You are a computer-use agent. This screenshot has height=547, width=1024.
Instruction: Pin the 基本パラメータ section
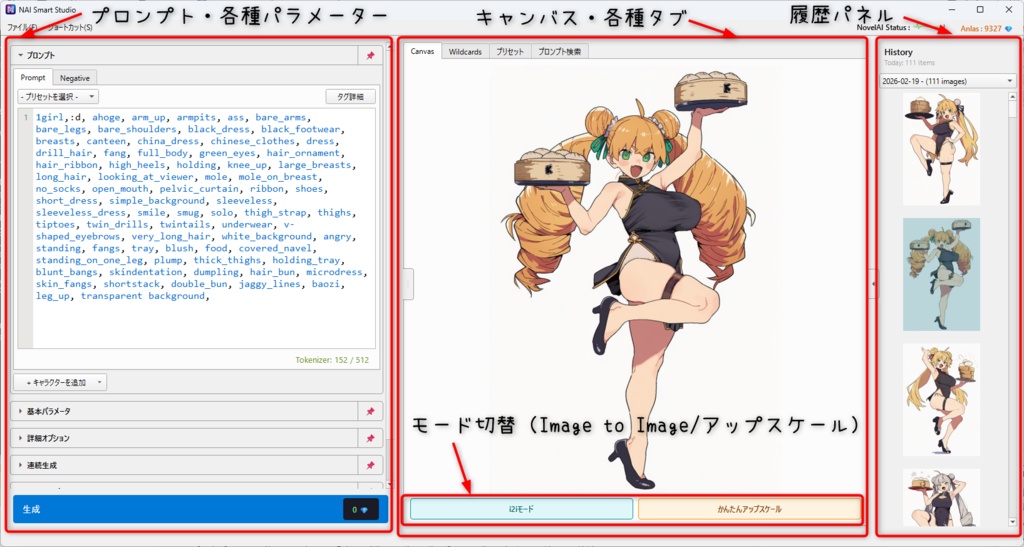tap(370, 411)
